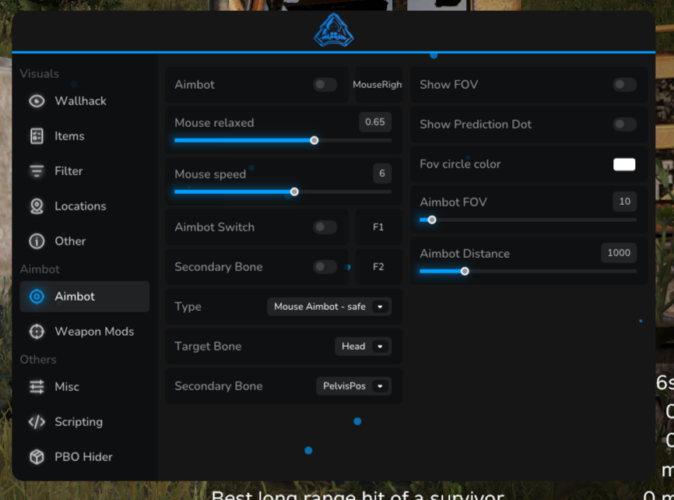Click the Filter icon in the sidebar
This screenshot has height=500, width=674.
(37, 171)
